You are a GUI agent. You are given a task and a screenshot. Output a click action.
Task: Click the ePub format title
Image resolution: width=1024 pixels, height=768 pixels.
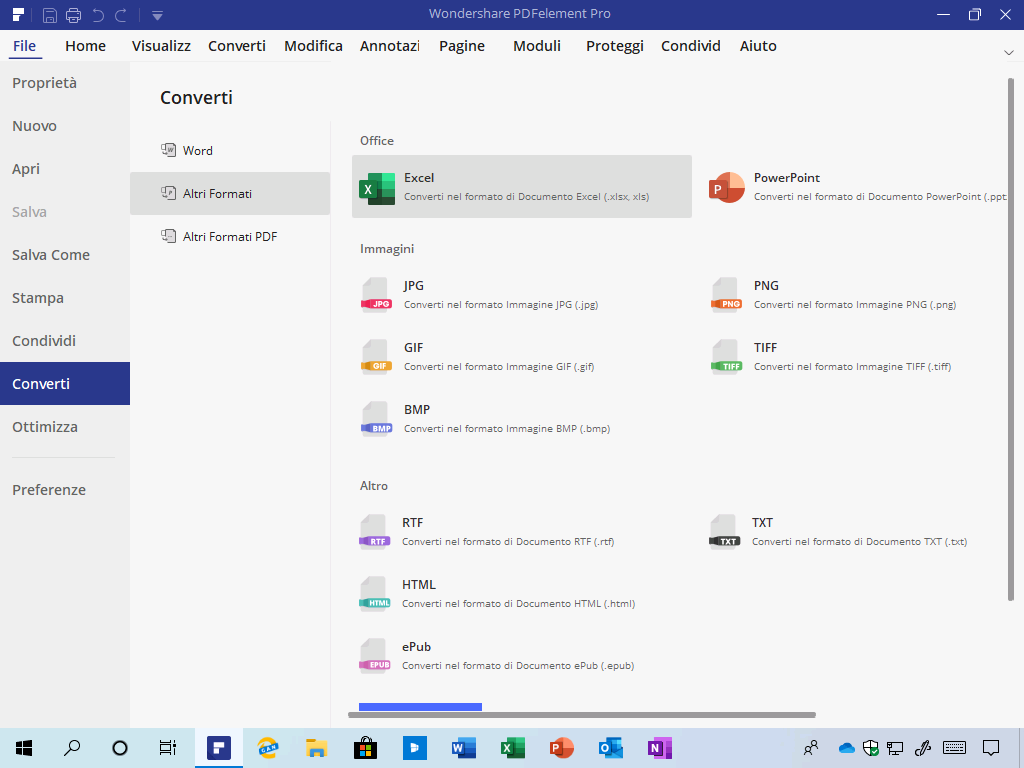point(417,647)
